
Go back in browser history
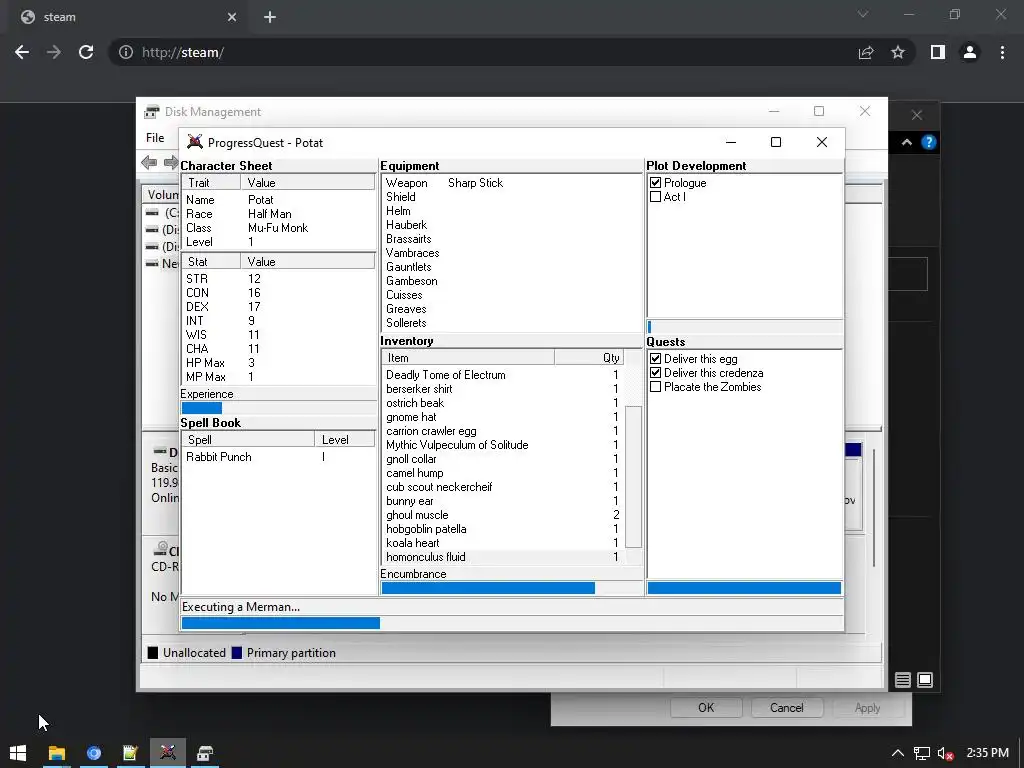(22, 52)
